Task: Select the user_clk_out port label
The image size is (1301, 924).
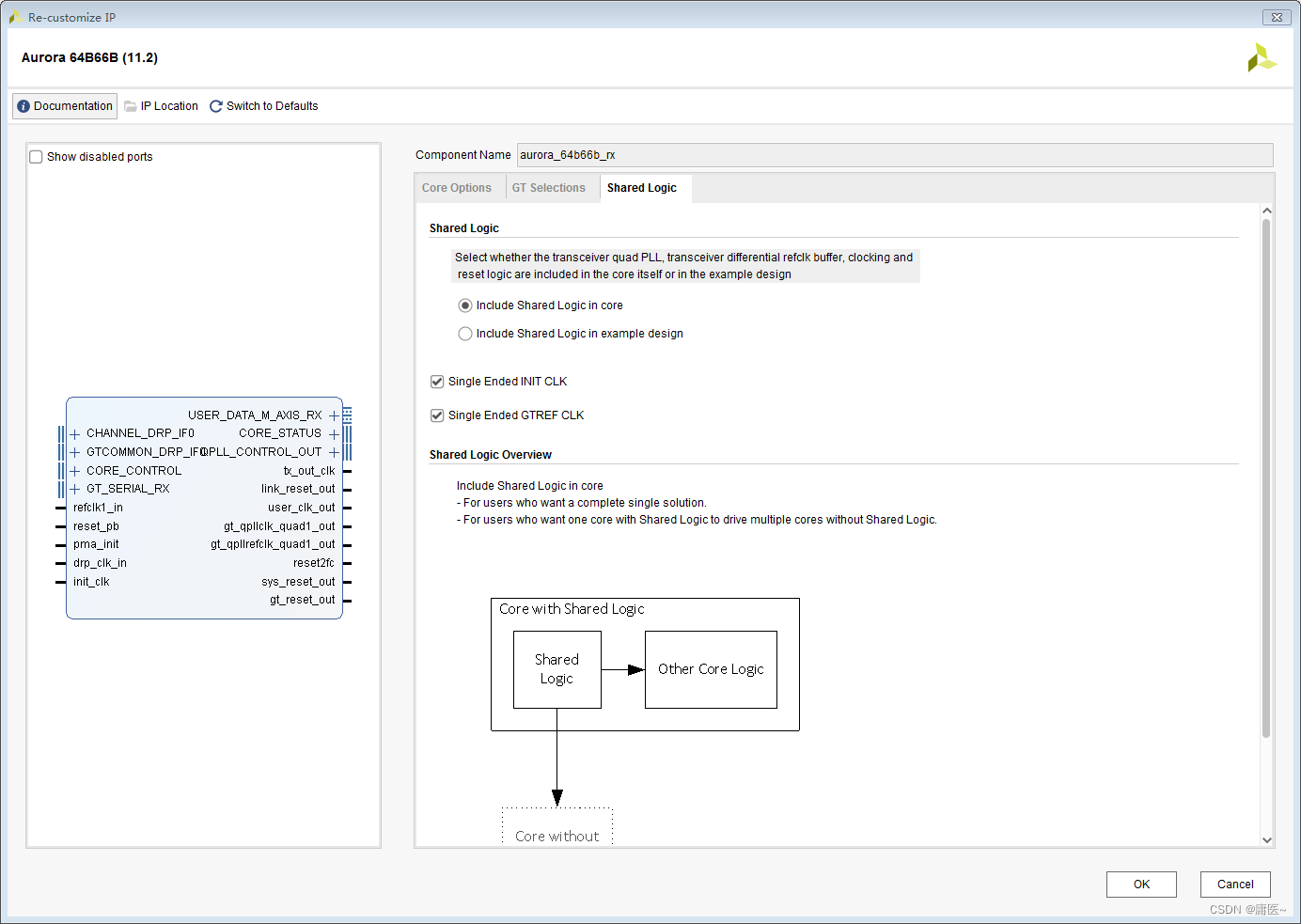Action: 301,508
